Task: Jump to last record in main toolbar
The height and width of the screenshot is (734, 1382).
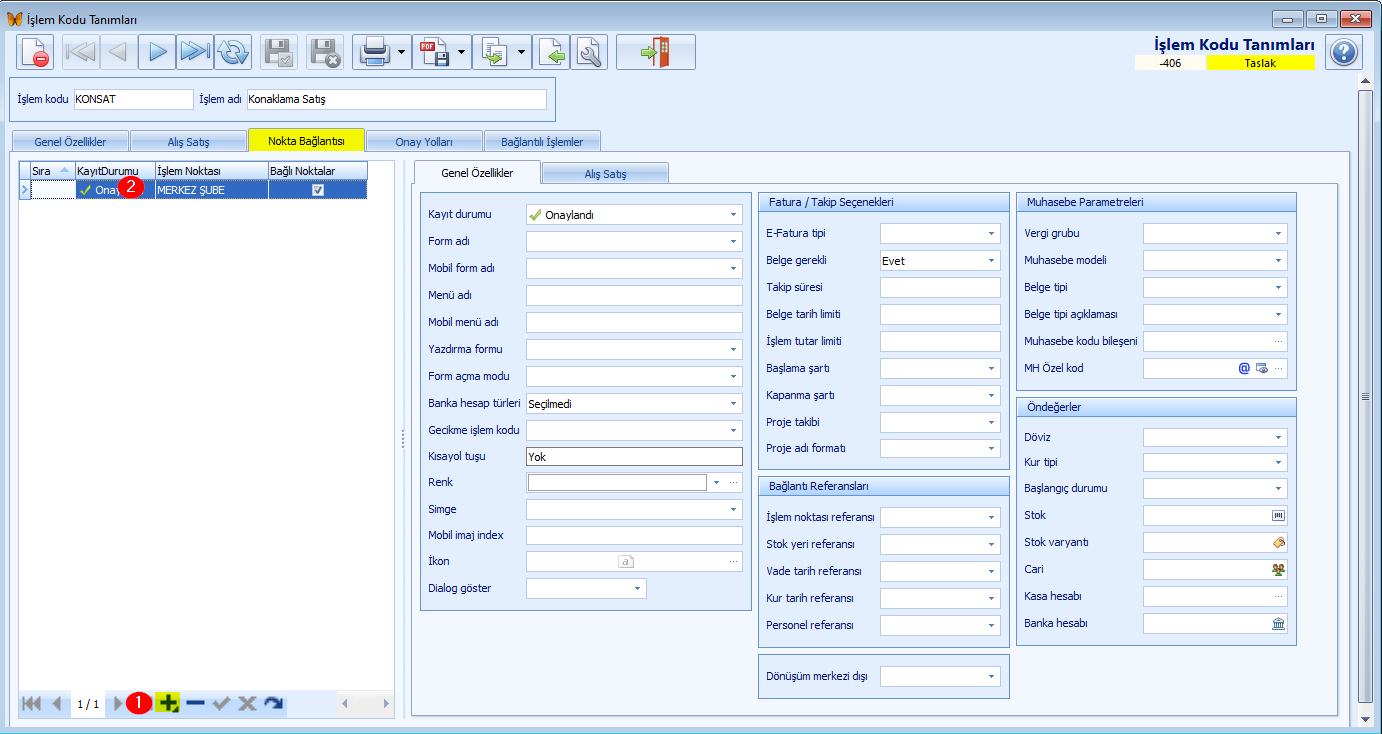Action: [x=195, y=52]
